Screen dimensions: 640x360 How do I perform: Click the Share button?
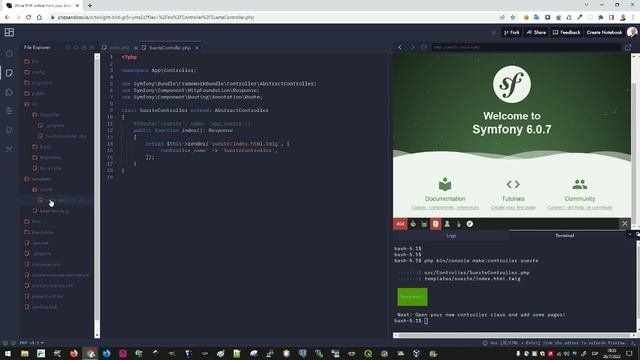pyautogui.click(x=536, y=32)
